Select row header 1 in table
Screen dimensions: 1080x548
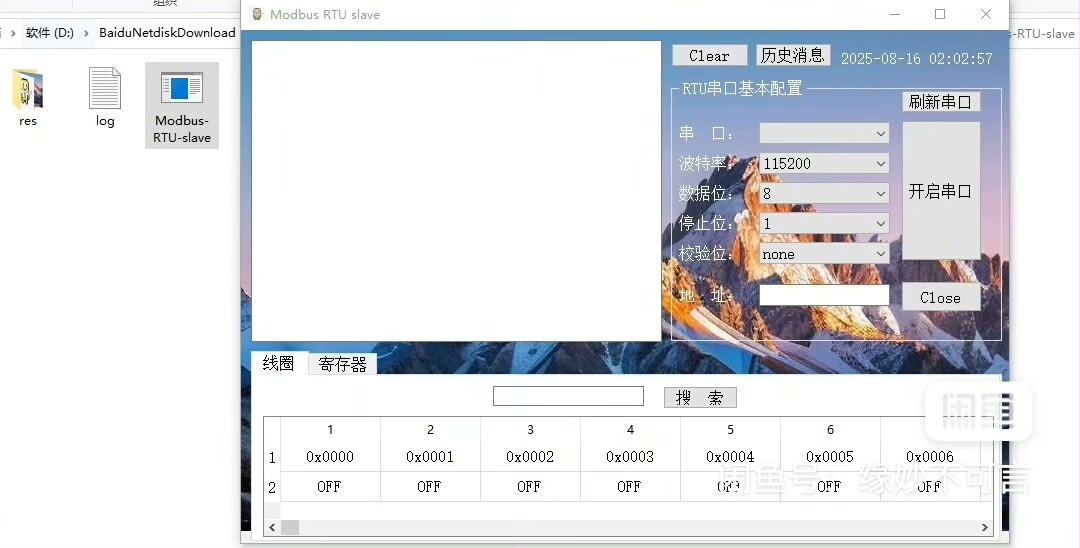272,457
